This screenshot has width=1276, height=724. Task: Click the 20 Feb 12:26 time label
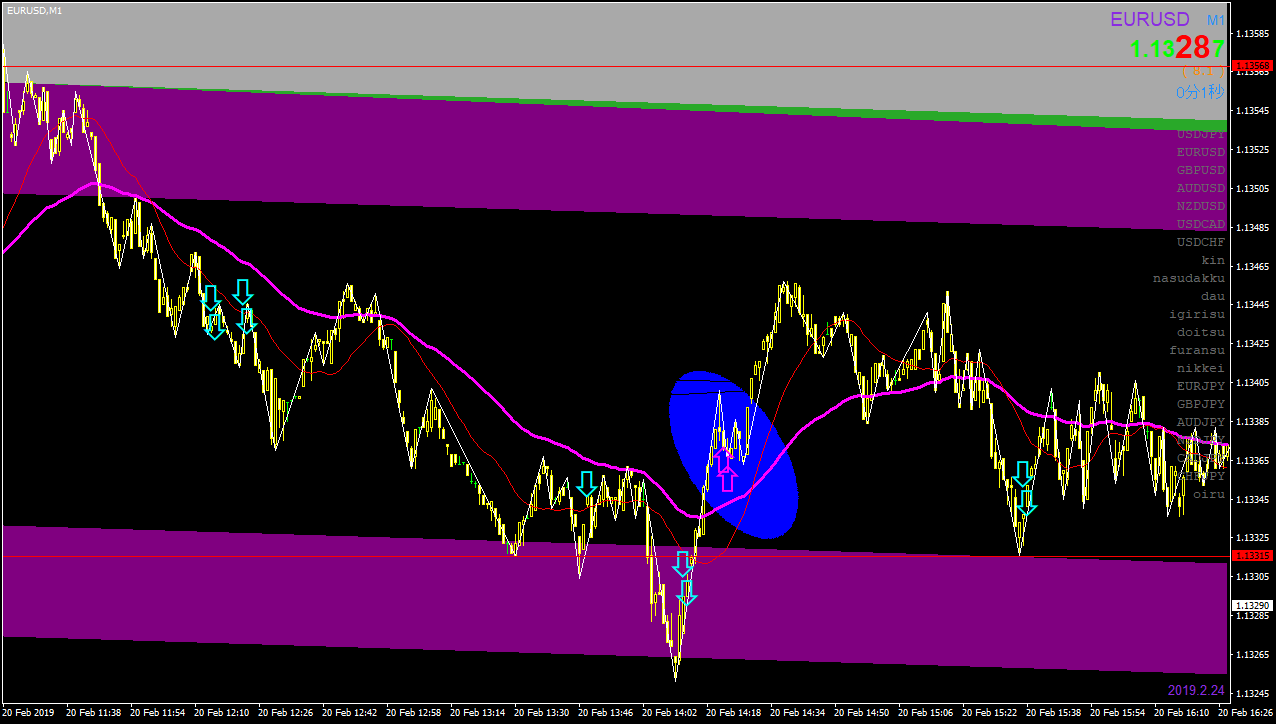[285, 713]
